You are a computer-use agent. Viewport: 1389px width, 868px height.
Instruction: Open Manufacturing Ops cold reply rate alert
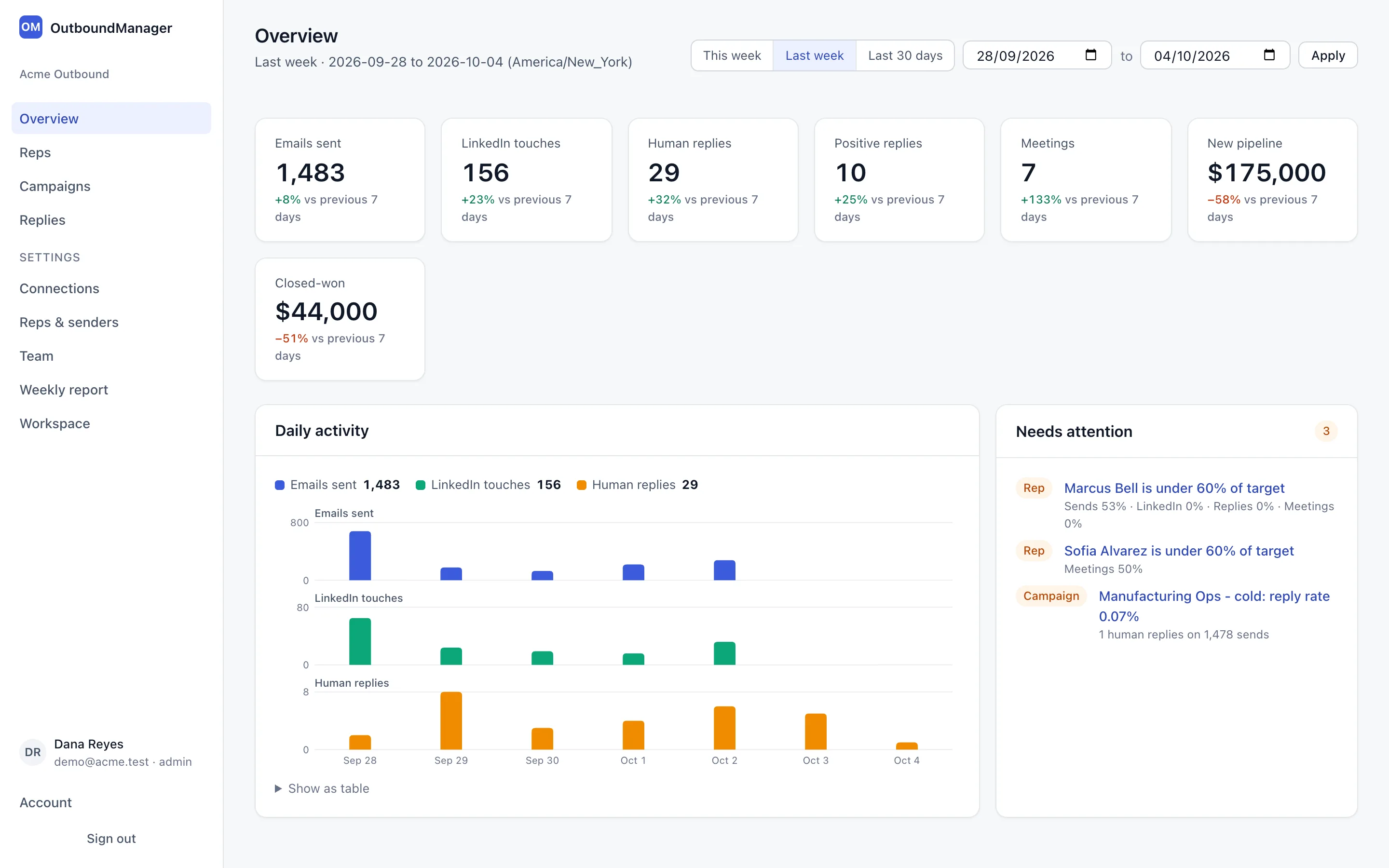[x=1214, y=606]
